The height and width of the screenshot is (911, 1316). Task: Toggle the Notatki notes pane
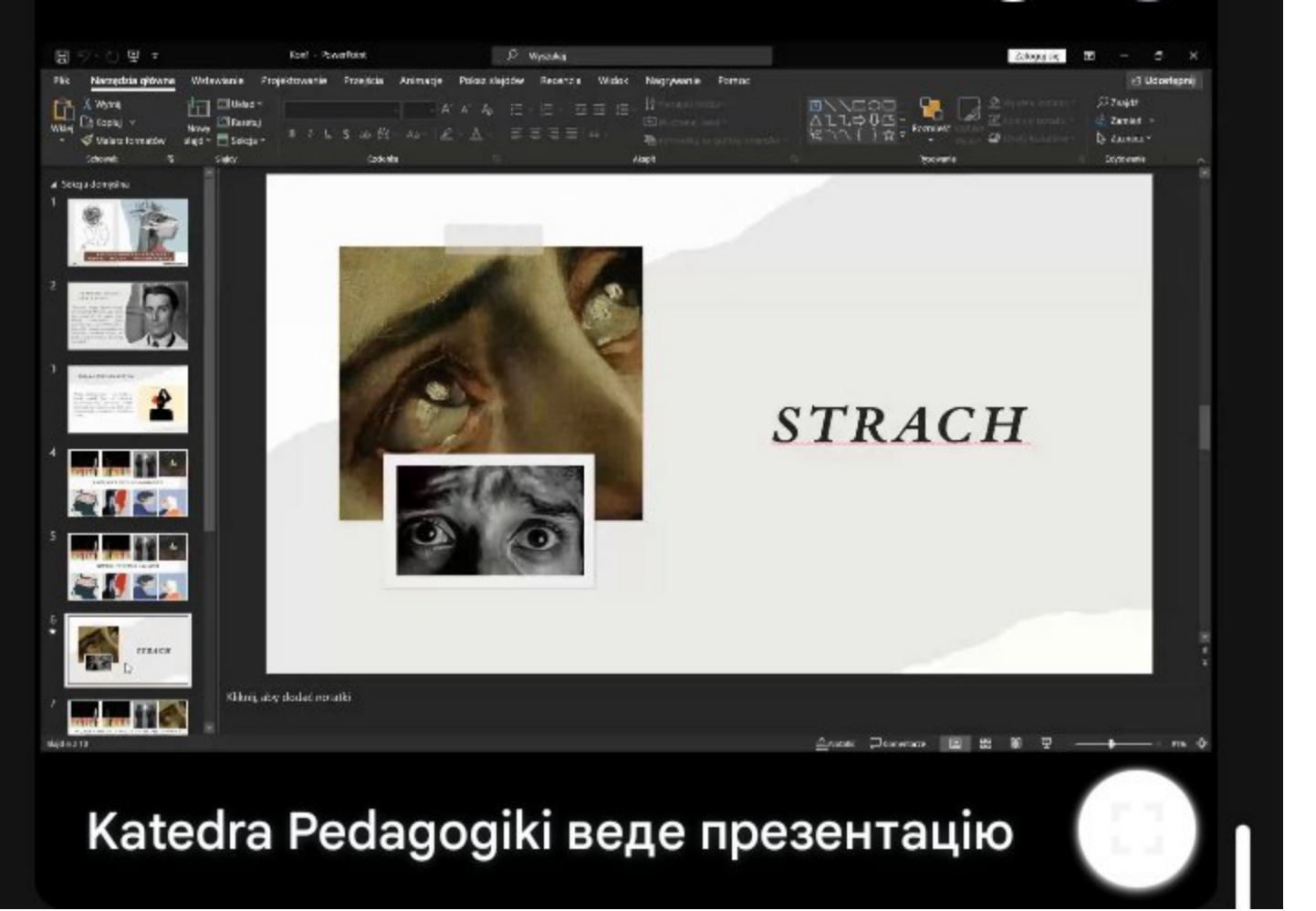point(835,743)
